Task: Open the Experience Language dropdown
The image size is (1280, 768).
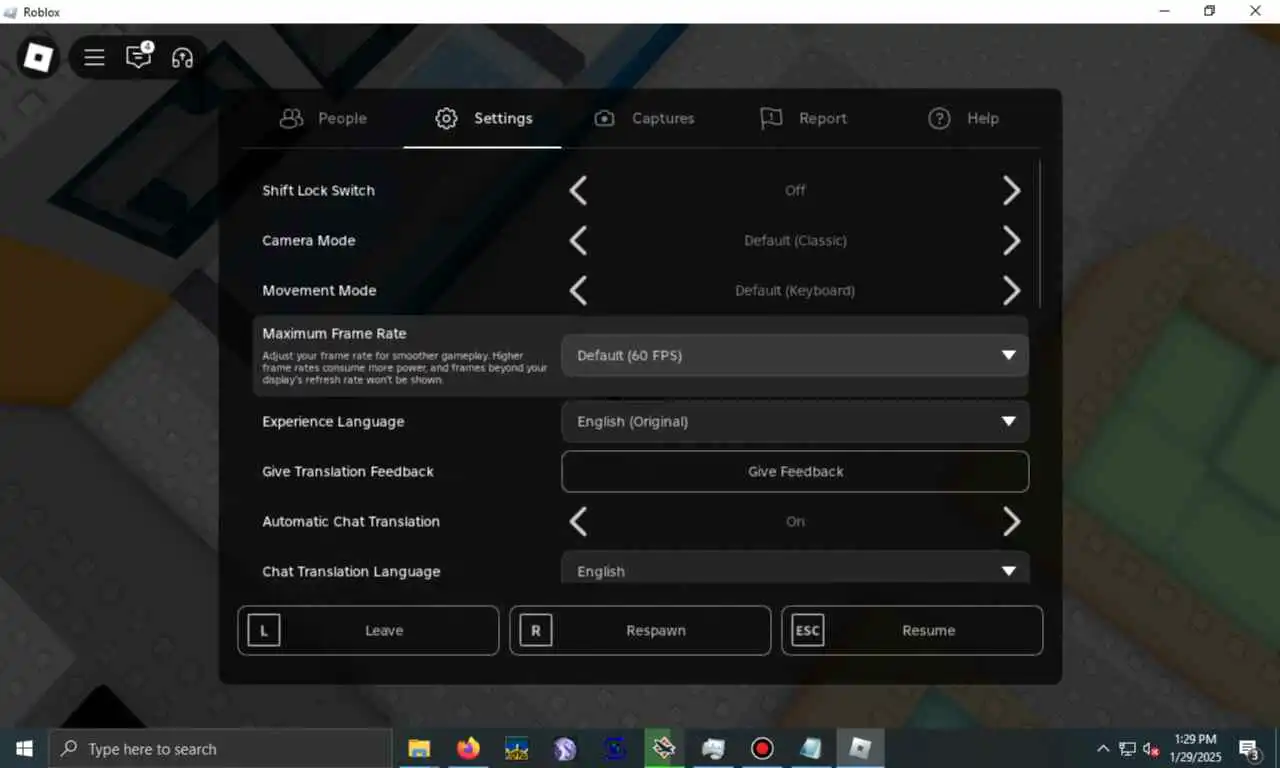Action: click(795, 421)
